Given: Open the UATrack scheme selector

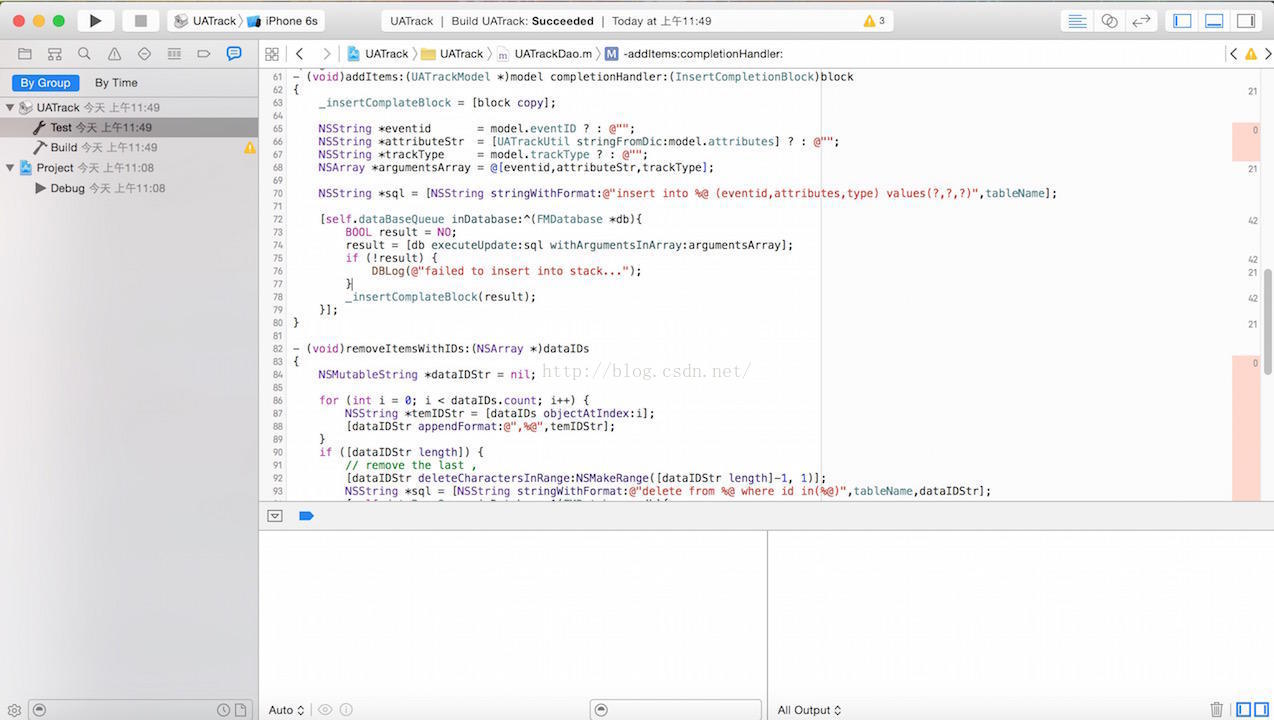Looking at the screenshot, I should [204, 21].
